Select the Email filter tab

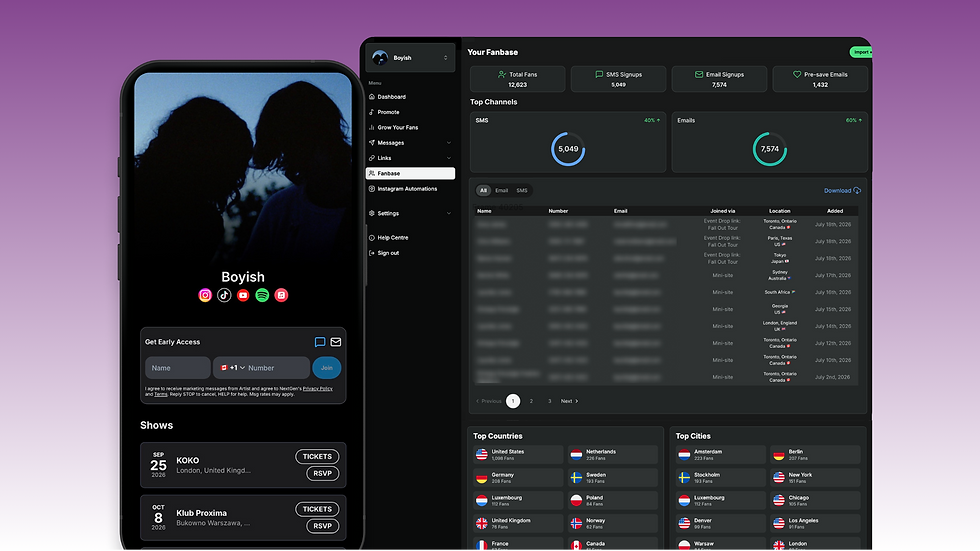tap(502, 191)
